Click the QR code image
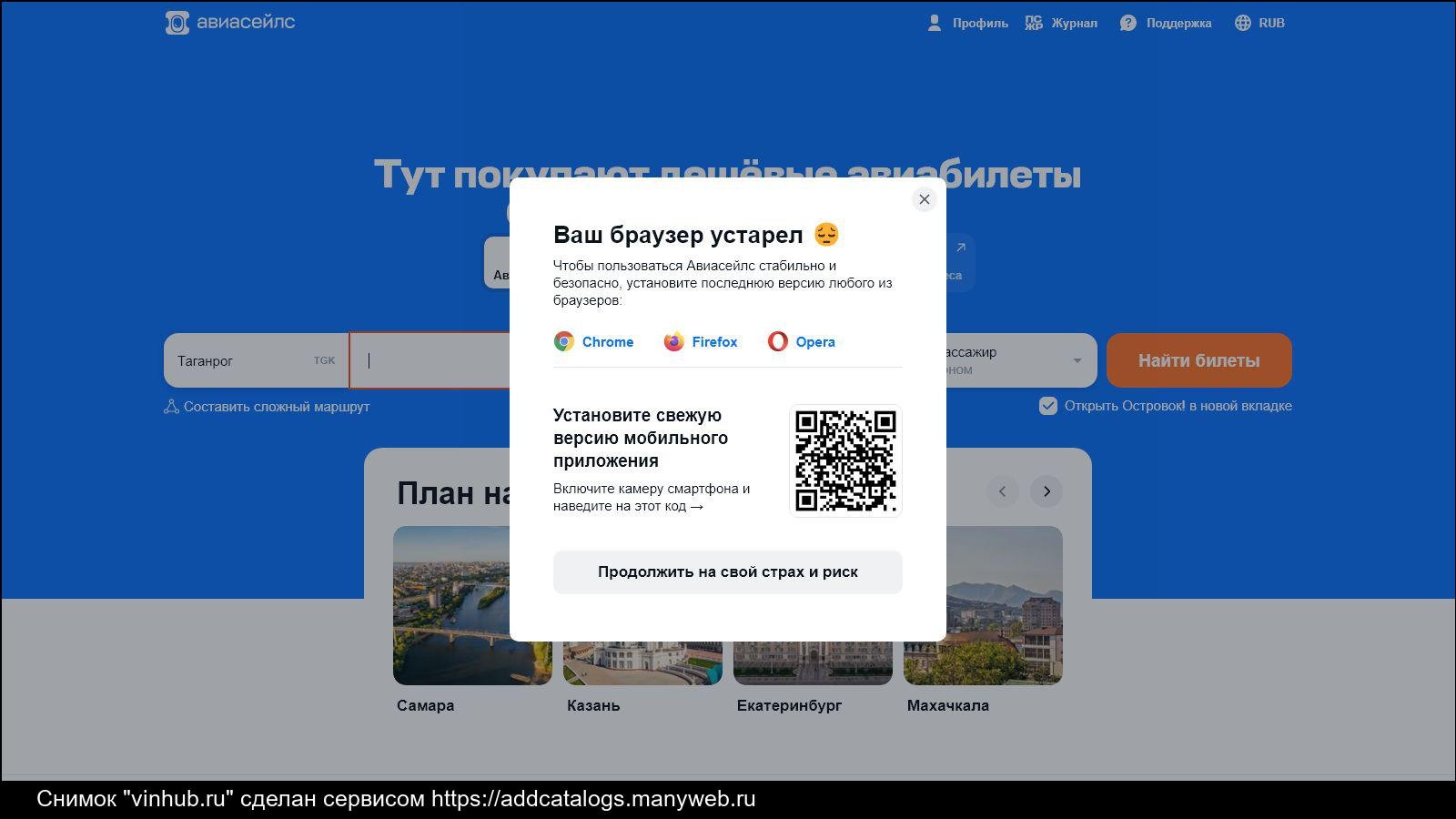 click(845, 460)
